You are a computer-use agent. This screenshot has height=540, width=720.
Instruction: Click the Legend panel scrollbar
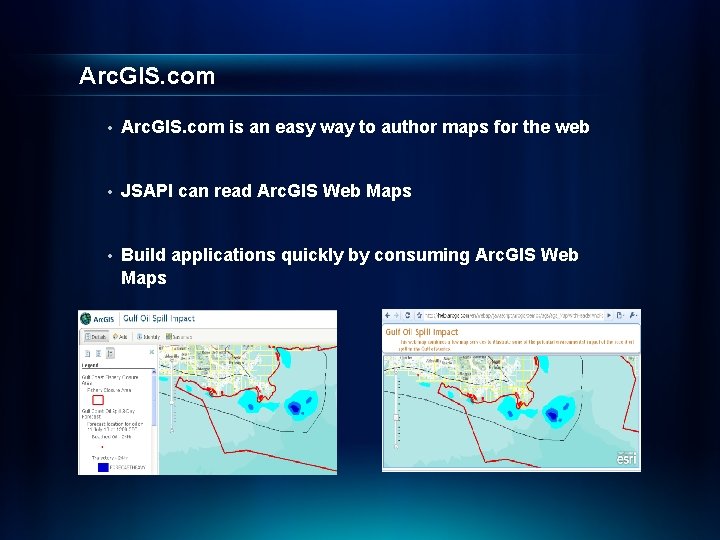pos(154,397)
